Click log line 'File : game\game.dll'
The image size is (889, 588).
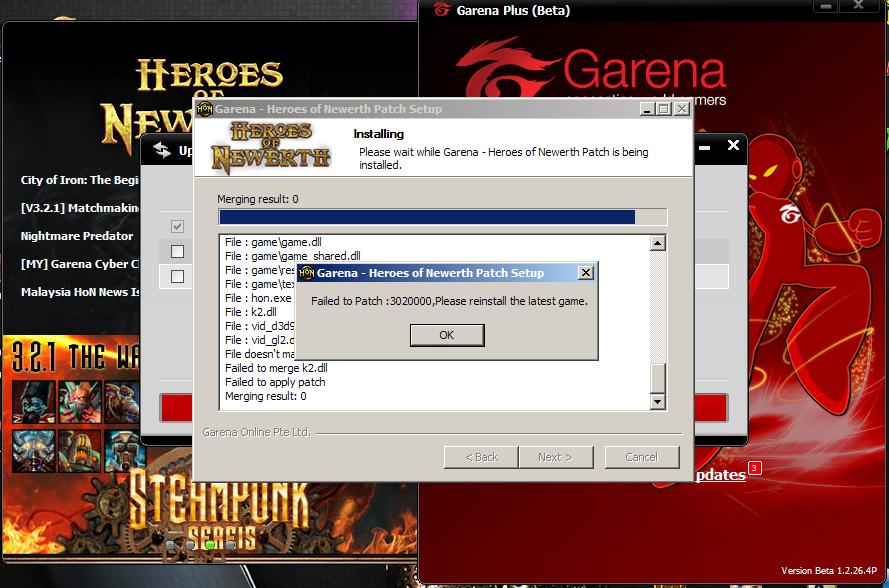pyautogui.click(x=273, y=242)
